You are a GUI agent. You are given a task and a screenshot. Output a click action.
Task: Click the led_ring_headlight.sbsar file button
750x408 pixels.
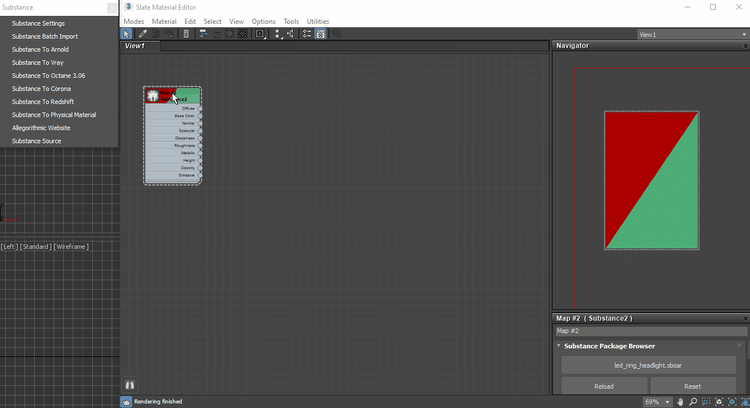[x=647, y=365]
